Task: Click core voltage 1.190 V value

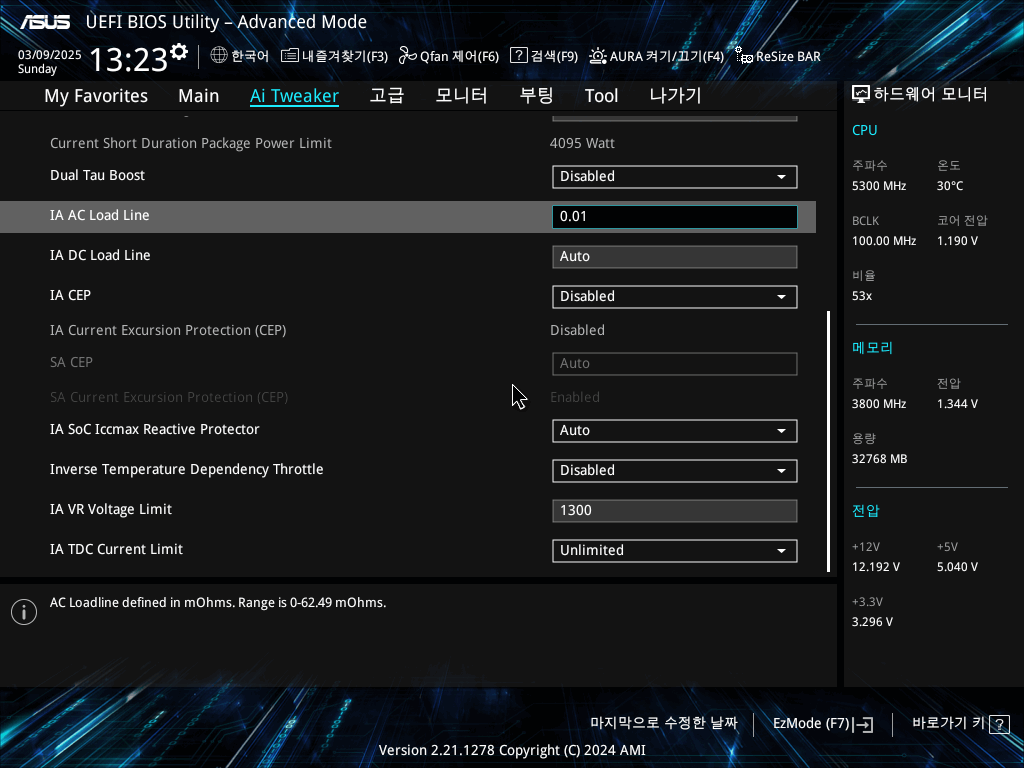Action: tap(957, 241)
